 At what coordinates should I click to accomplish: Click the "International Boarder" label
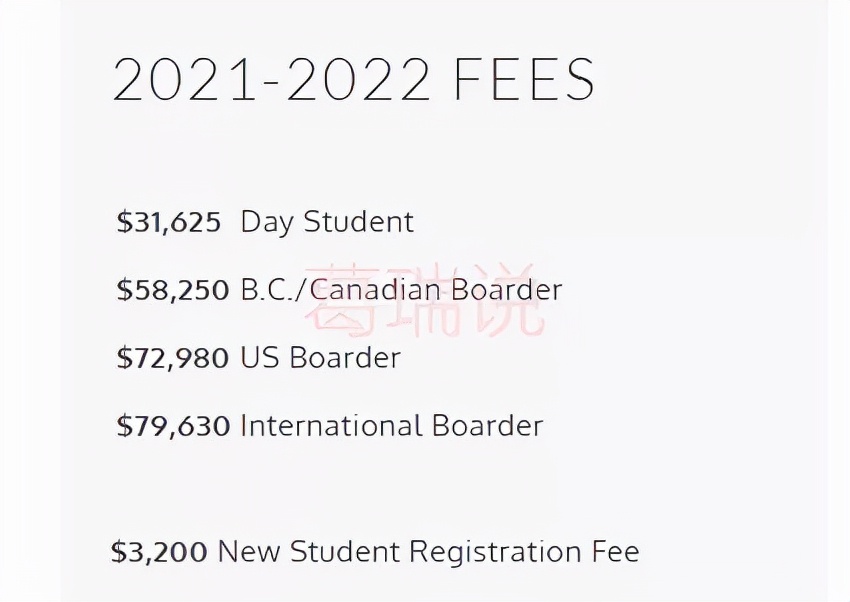pyautogui.click(x=391, y=426)
